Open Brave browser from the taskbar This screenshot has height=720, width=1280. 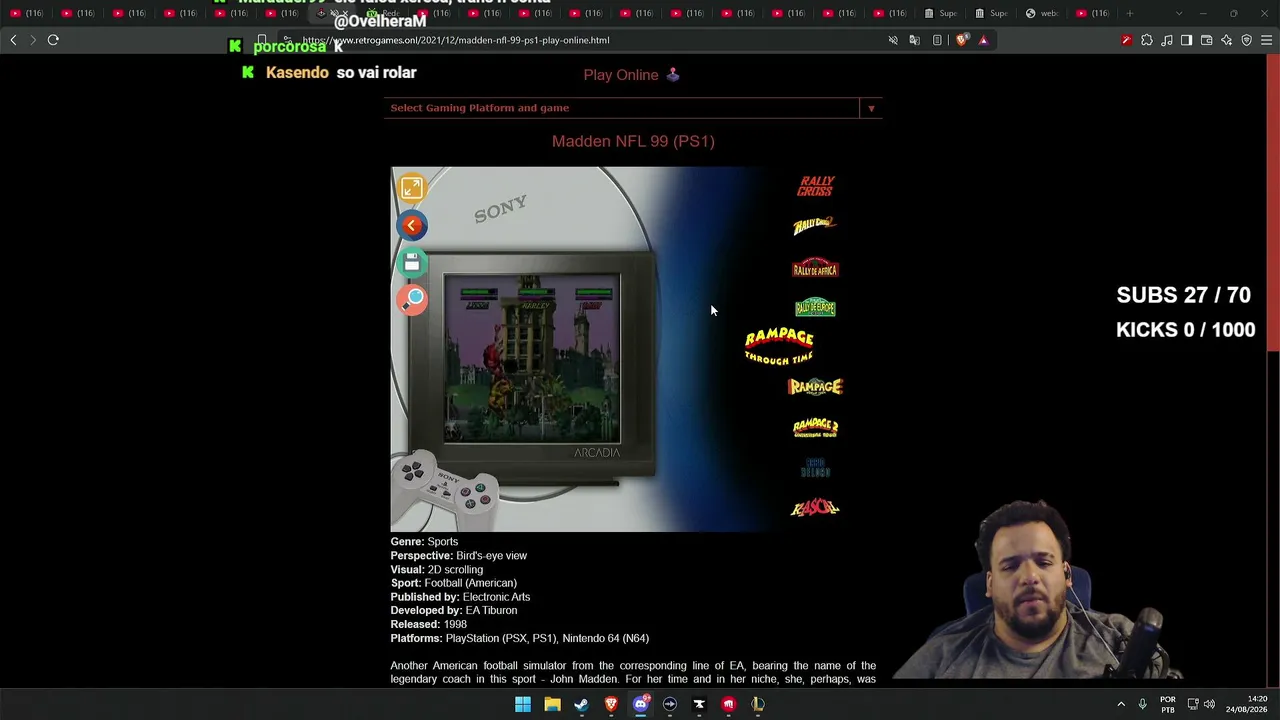tap(611, 704)
